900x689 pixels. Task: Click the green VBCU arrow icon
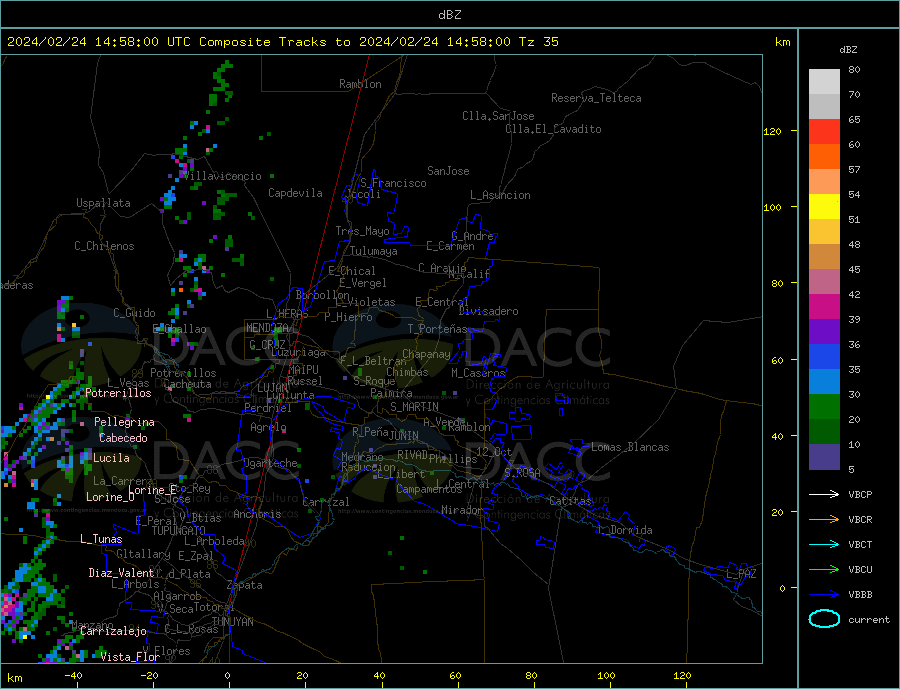point(824,570)
